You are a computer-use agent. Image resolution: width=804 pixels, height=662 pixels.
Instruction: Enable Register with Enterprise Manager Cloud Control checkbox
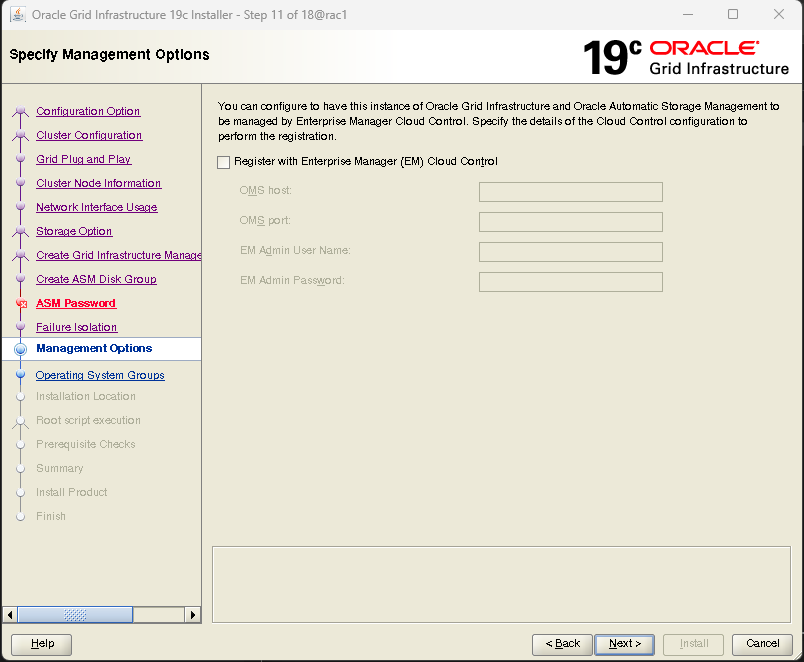224,163
